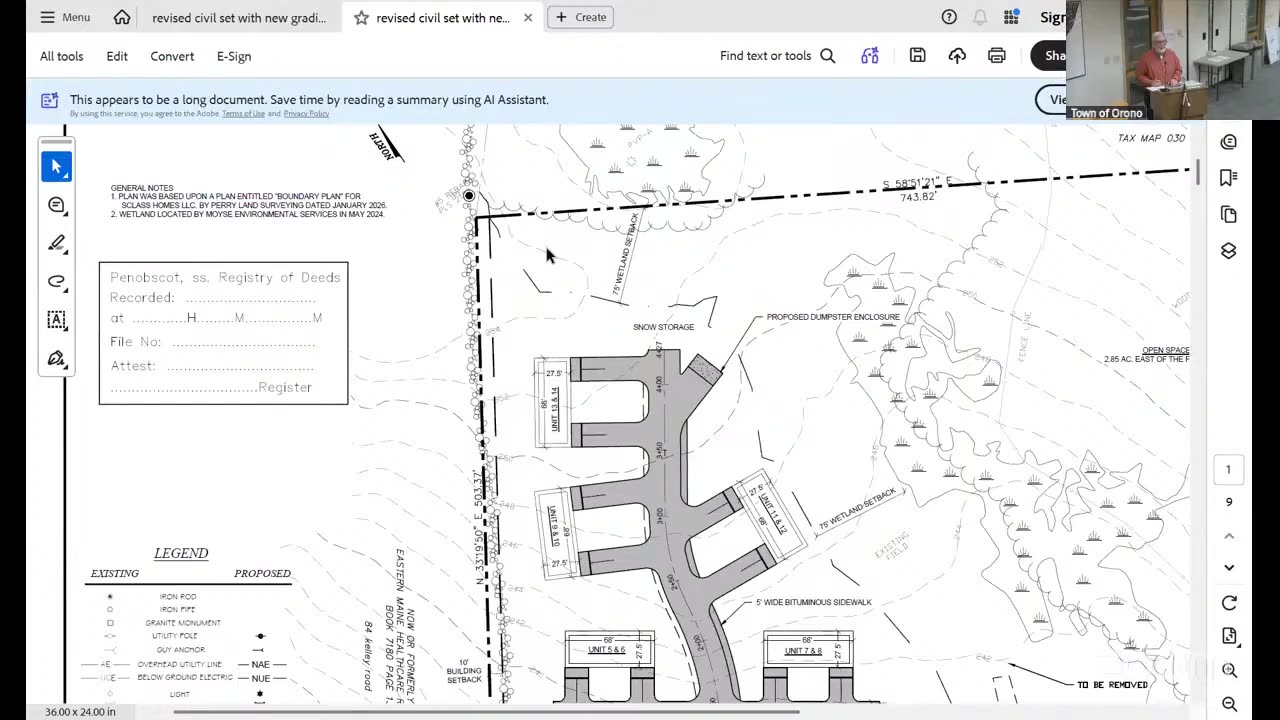
Task: Select the Highlight pen tool
Action: 56,243
